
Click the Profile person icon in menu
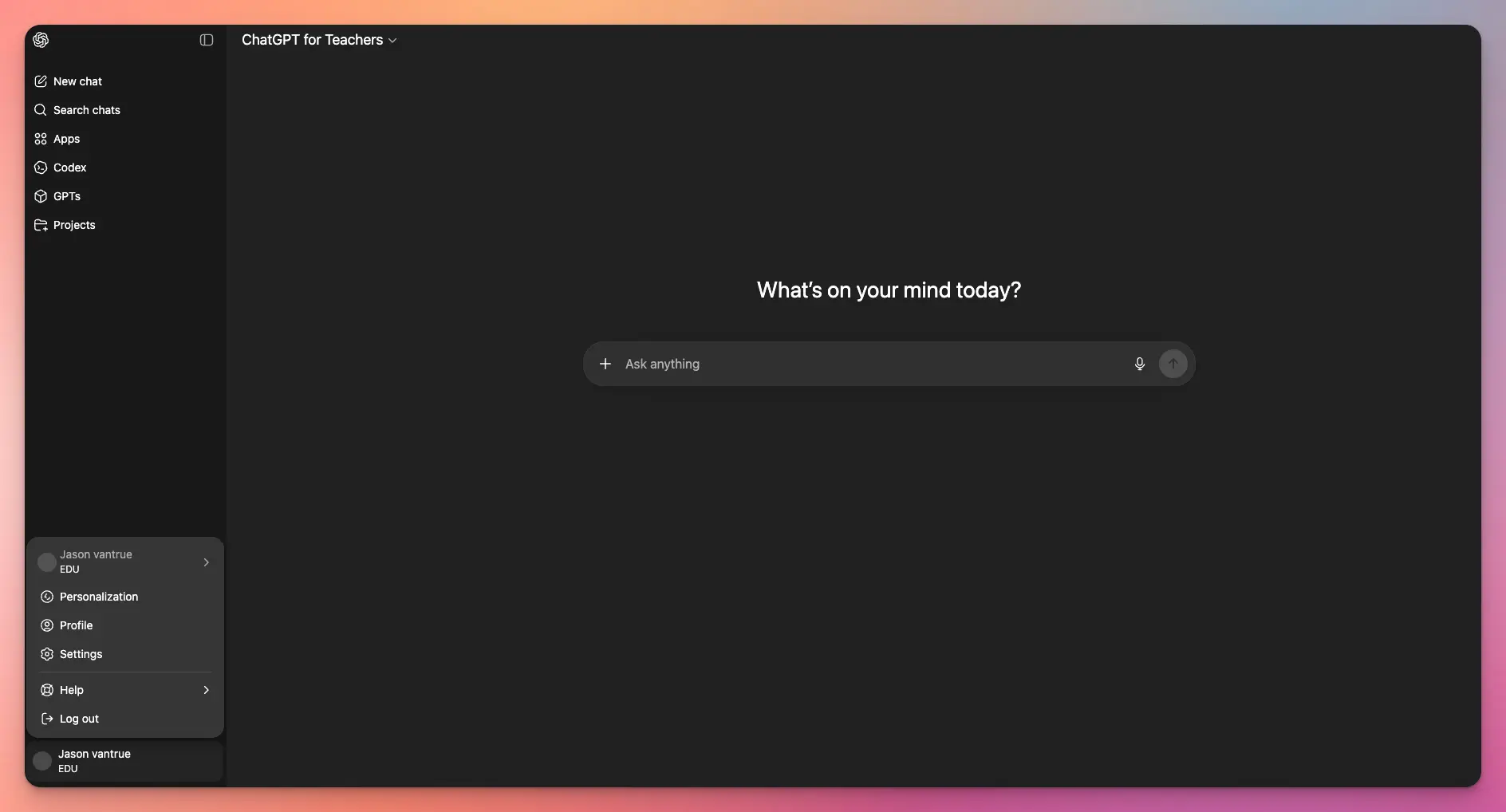click(x=47, y=625)
